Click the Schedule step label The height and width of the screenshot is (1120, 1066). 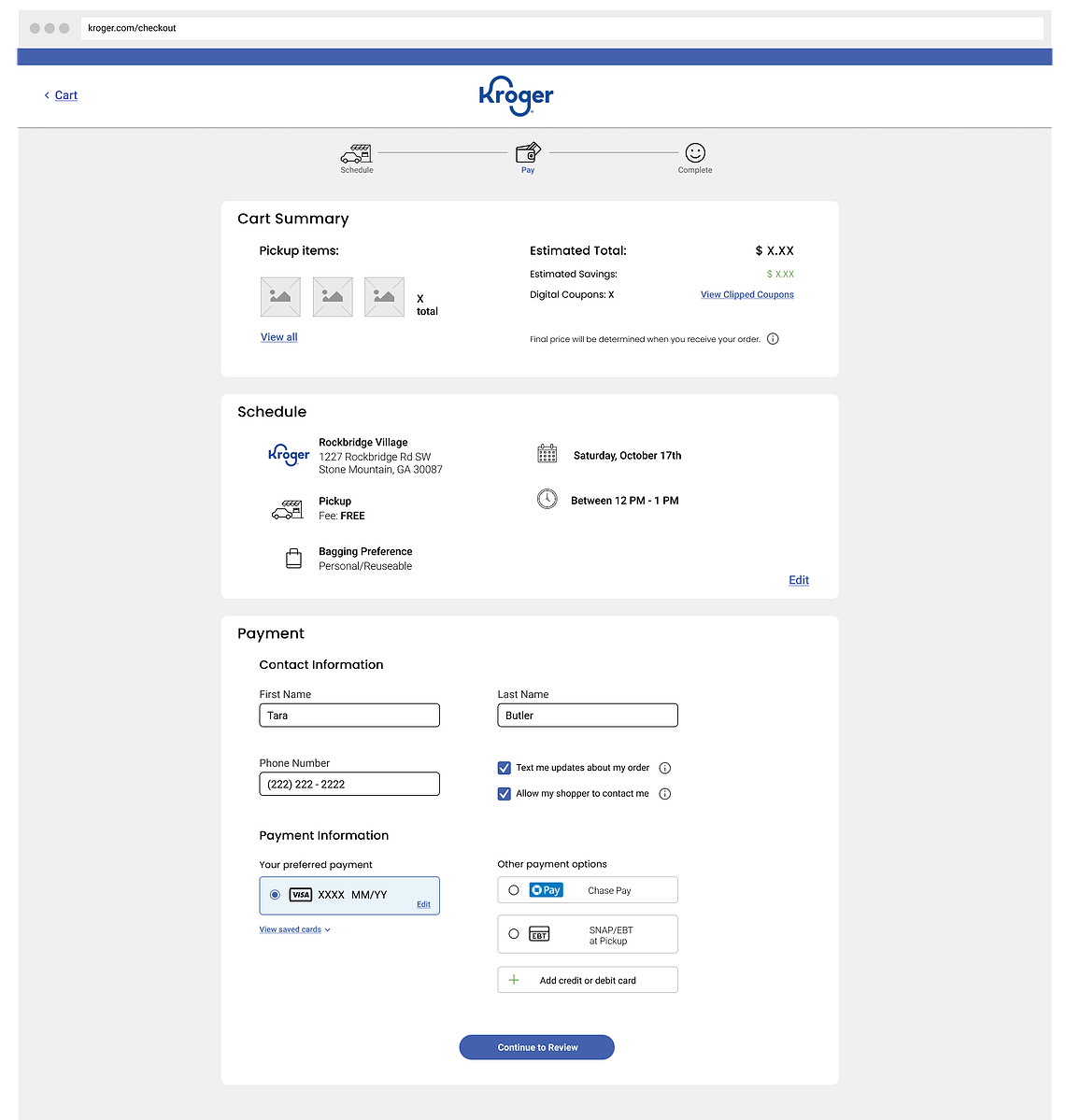357,170
